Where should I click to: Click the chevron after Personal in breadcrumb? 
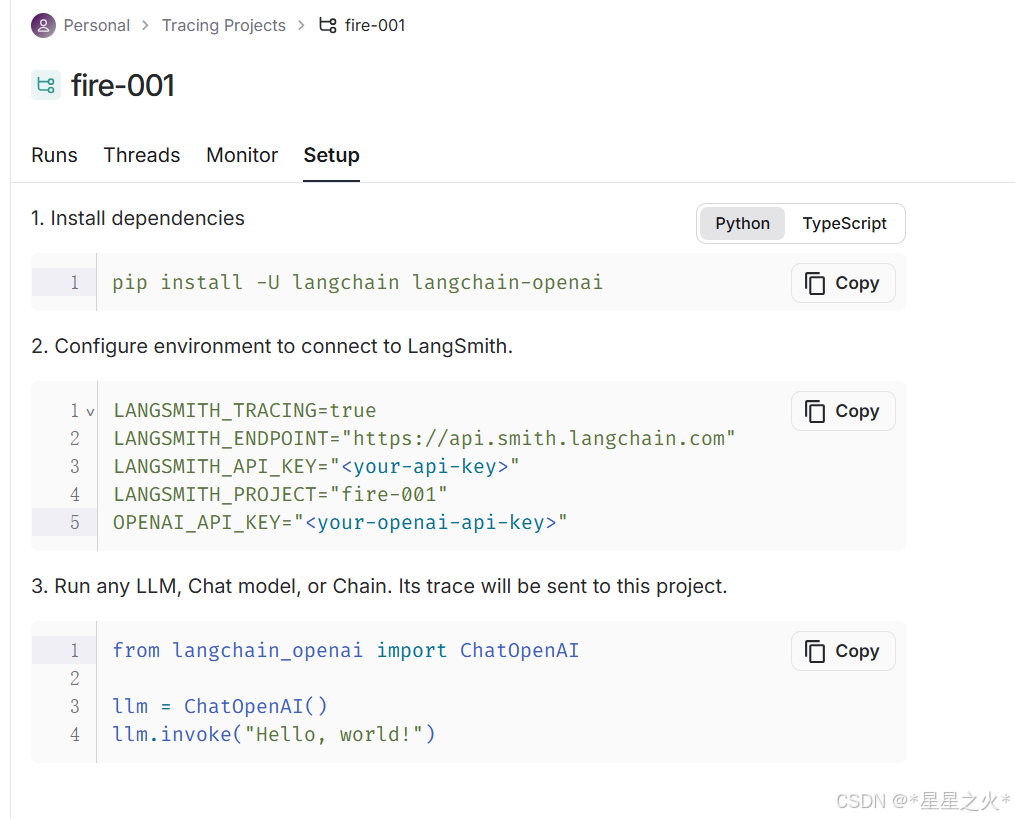(146, 25)
